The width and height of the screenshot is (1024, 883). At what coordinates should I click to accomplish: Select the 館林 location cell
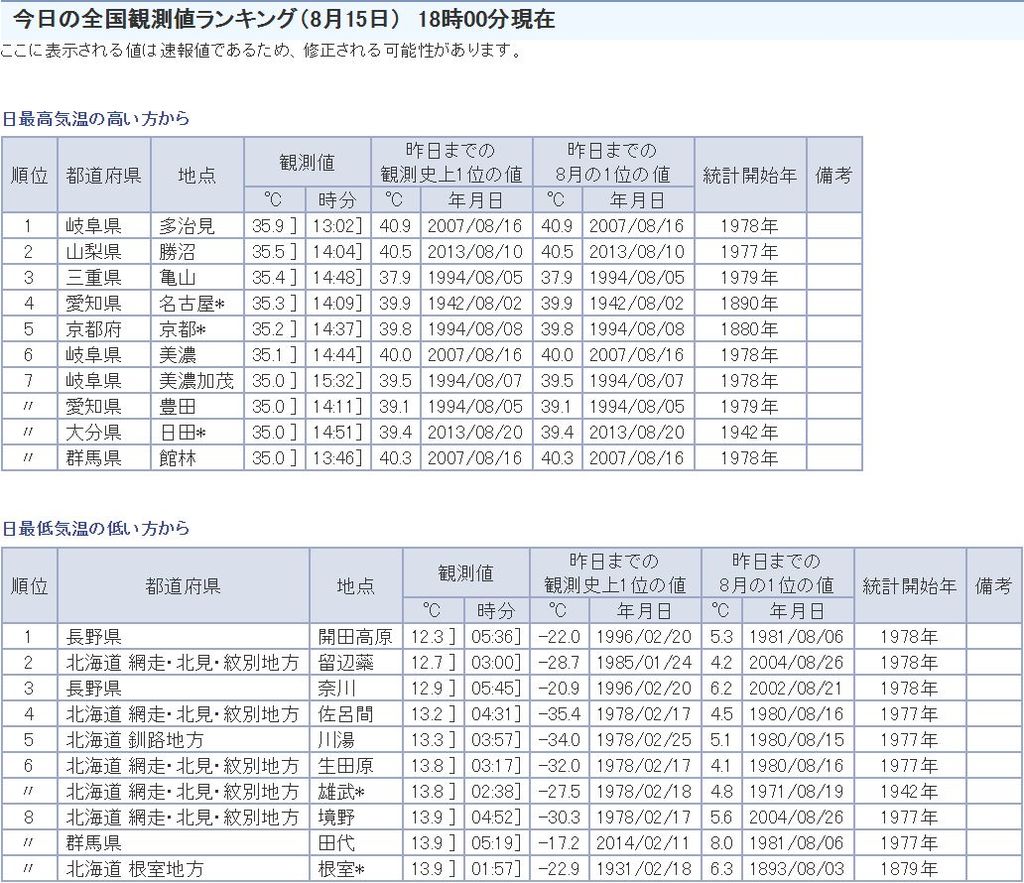[x=178, y=458]
